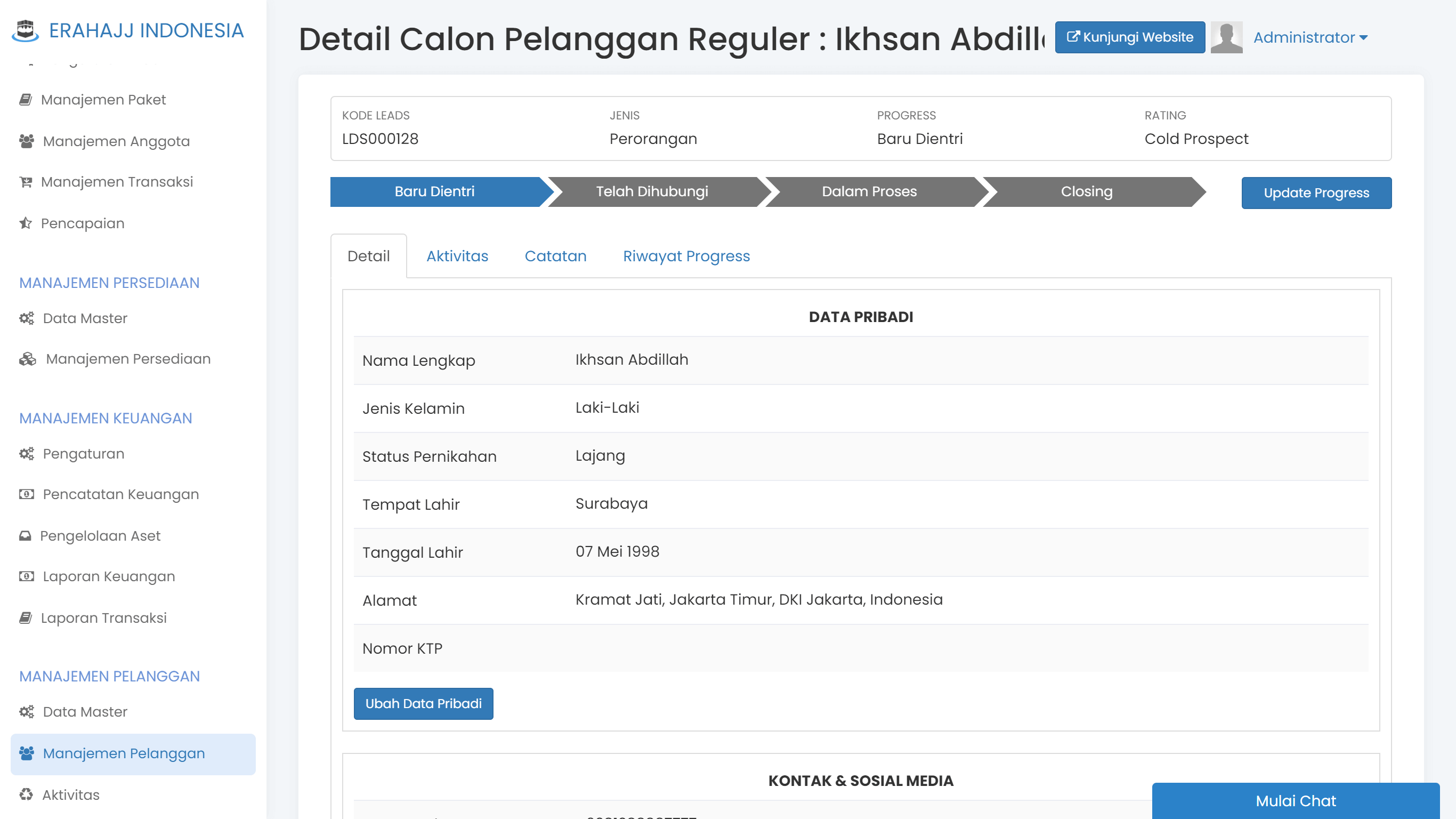Image resolution: width=1456 pixels, height=819 pixels.
Task: Click the Pencapaian star icon
Action: tap(25, 223)
